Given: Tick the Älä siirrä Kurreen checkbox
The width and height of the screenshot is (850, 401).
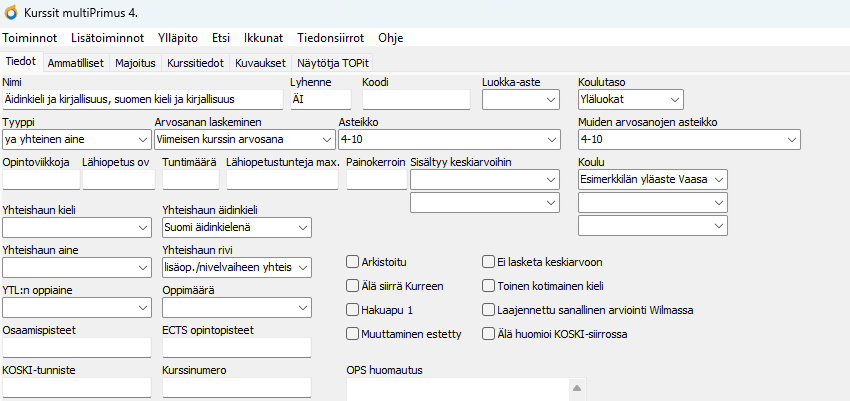Looking at the screenshot, I should (x=352, y=286).
